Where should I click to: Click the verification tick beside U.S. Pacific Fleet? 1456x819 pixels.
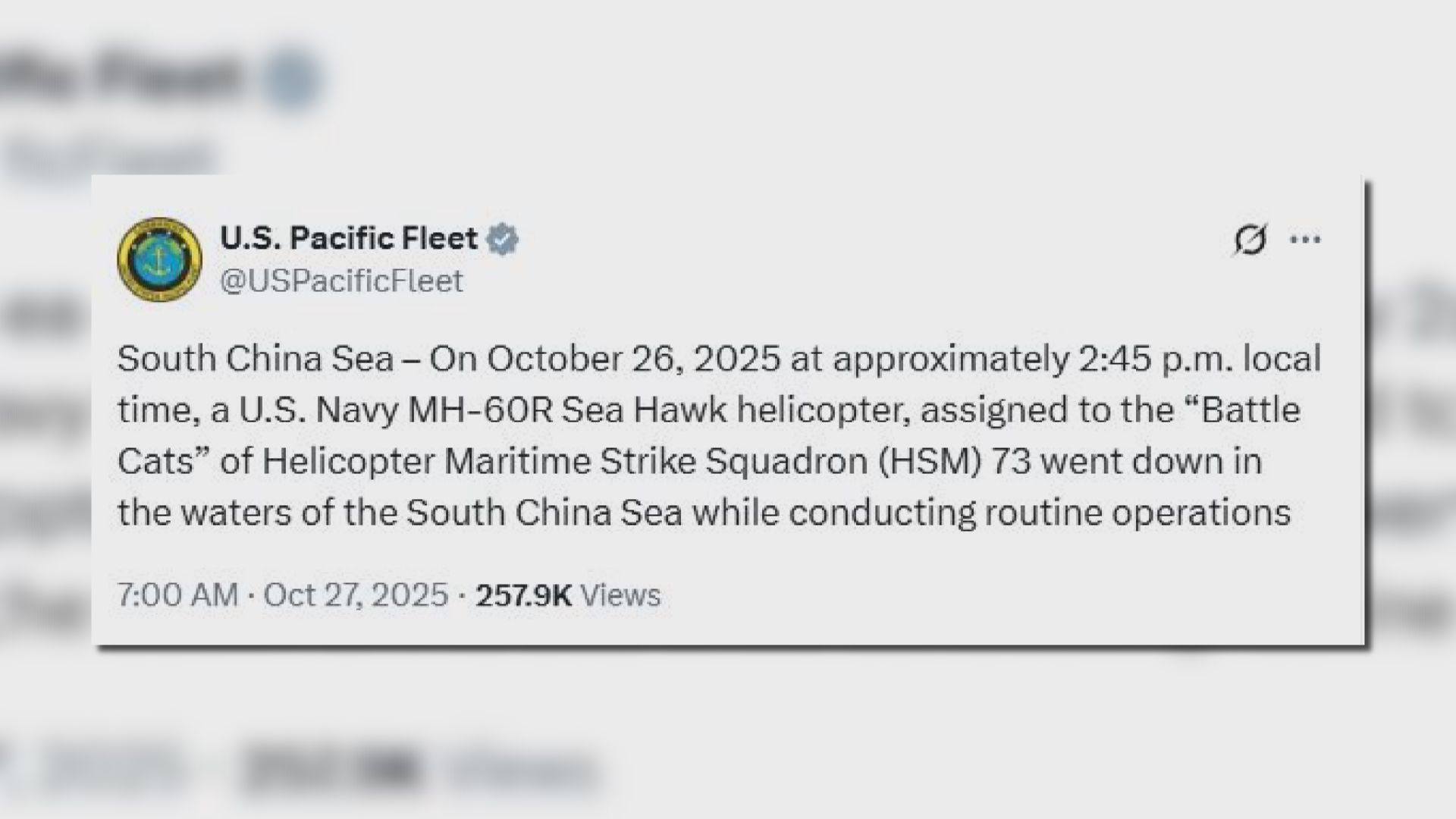tap(504, 237)
